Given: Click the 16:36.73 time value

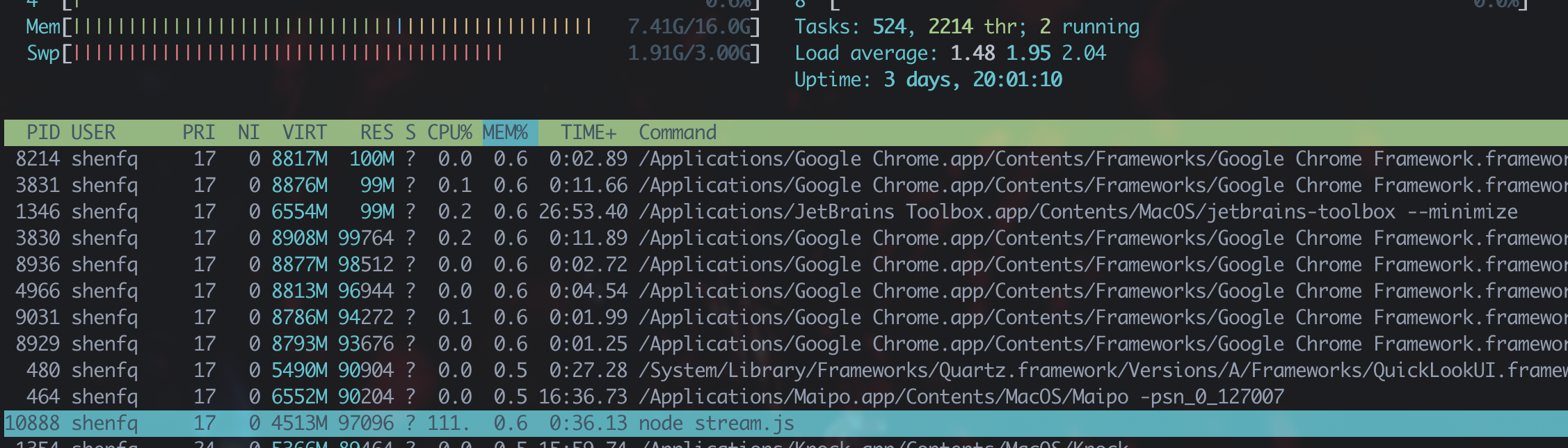Looking at the screenshot, I should click(583, 397).
